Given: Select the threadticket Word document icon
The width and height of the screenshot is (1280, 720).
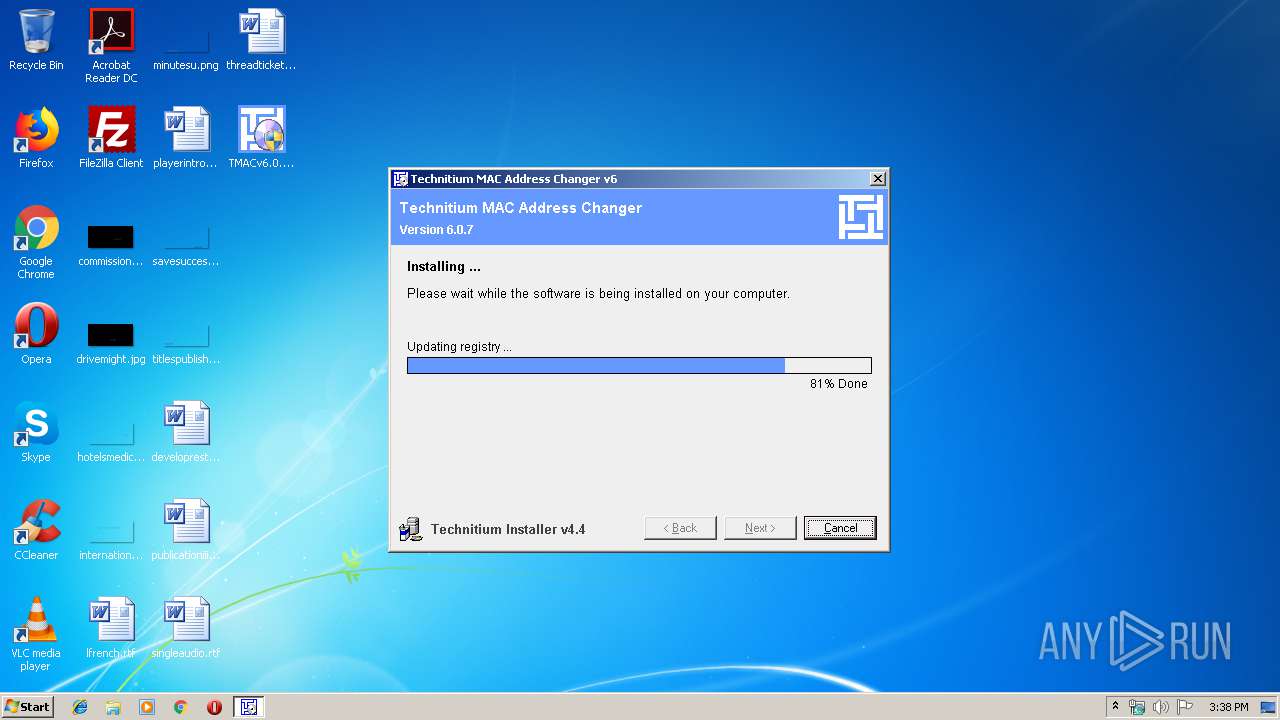Looking at the screenshot, I should [x=261, y=41].
